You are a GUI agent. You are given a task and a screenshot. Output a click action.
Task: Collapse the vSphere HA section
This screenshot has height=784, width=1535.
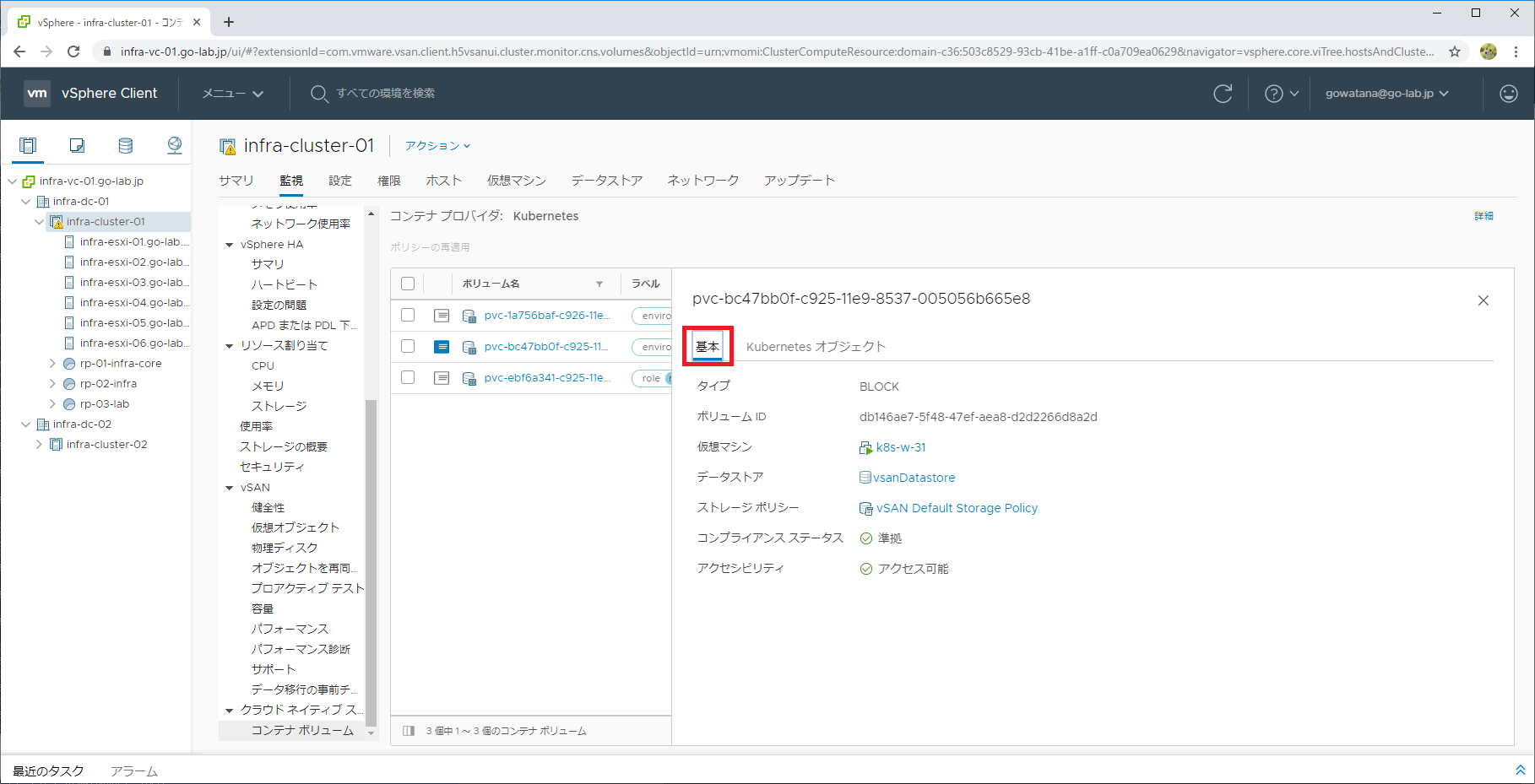pyautogui.click(x=229, y=245)
